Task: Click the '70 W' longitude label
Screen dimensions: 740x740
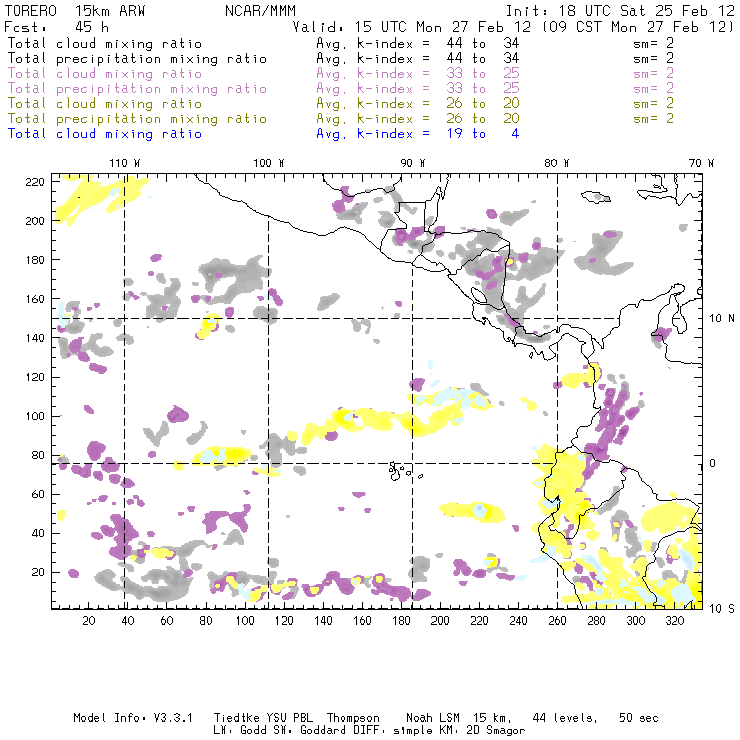Action: pos(701,163)
